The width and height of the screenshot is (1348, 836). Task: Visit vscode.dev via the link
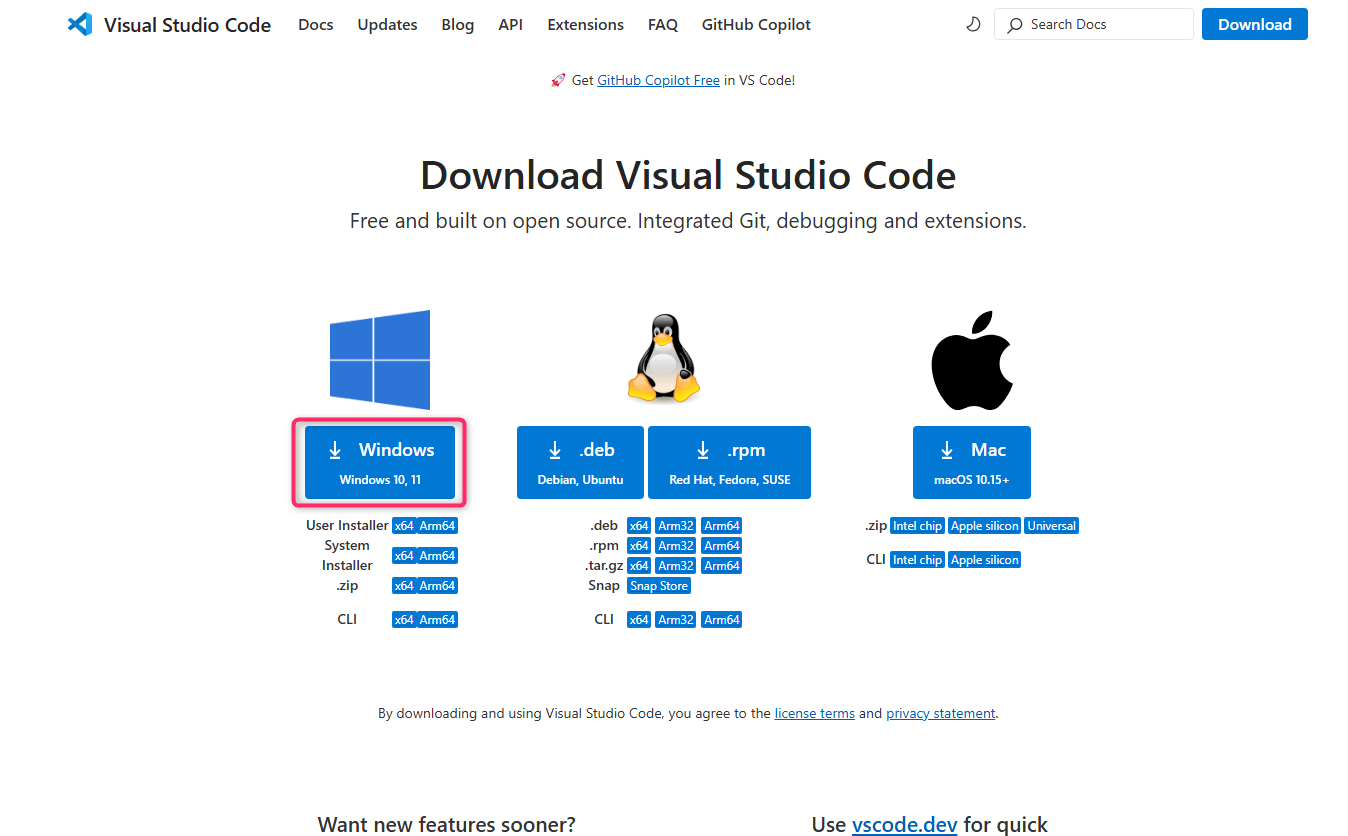[x=904, y=824]
